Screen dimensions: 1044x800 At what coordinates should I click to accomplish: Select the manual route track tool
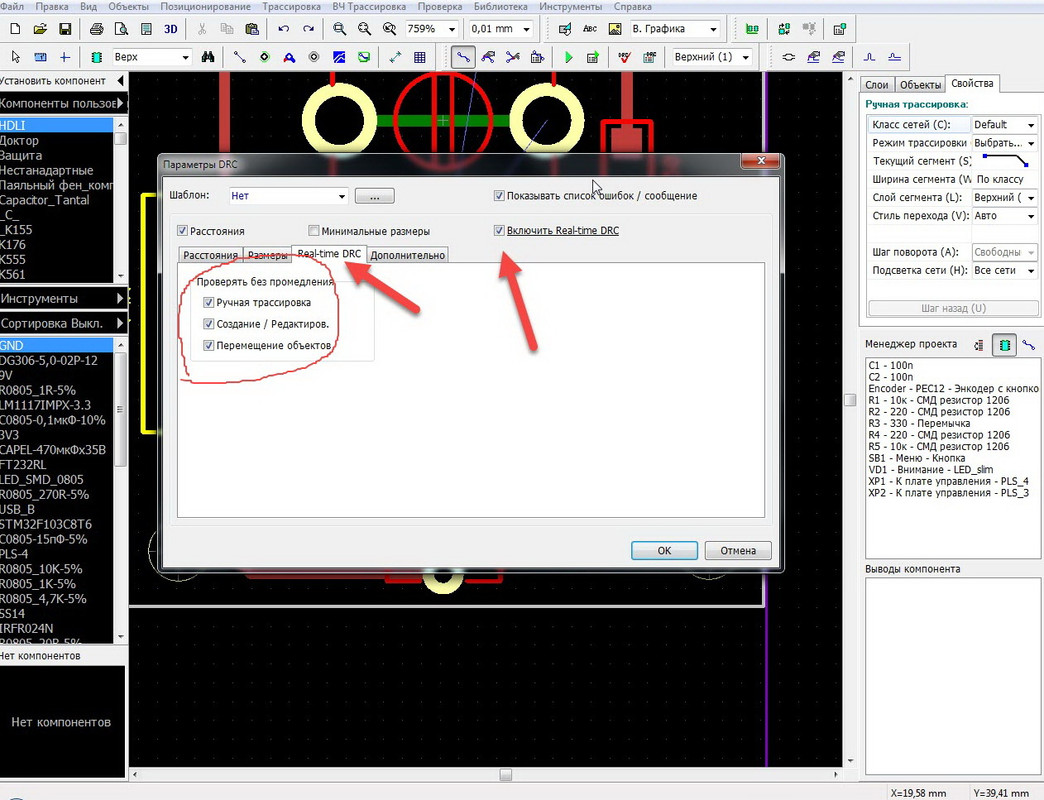(463, 57)
